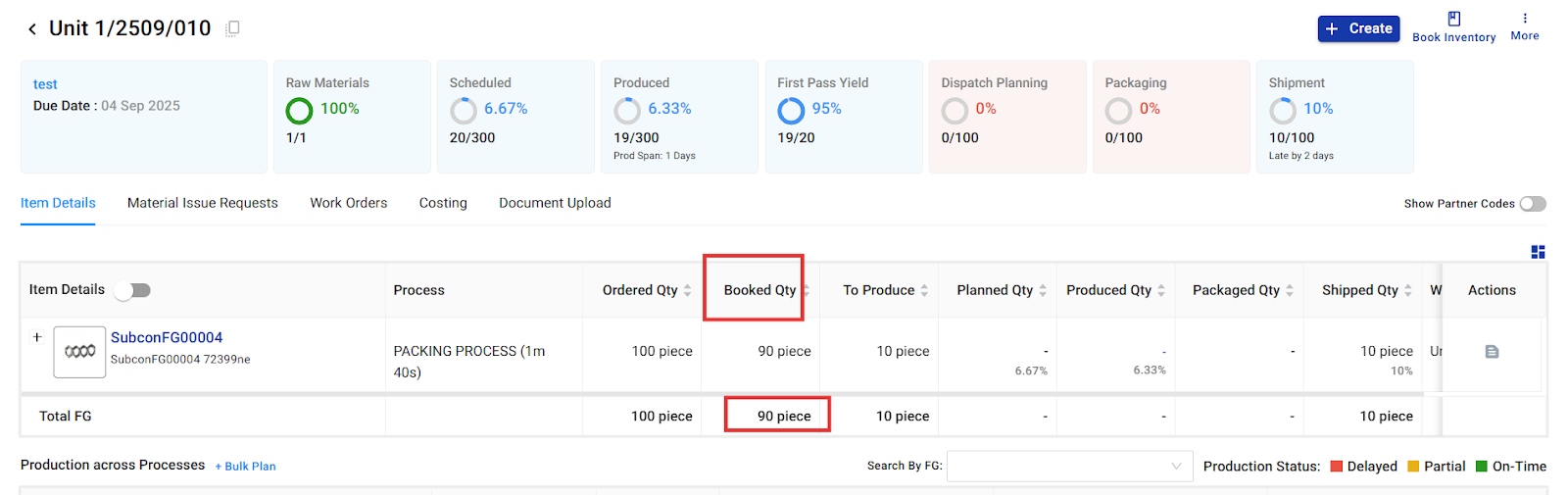This screenshot has height=495, width=1568.
Task: Open the SubconFG00004 item link
Action: click(x=167, y=337)
